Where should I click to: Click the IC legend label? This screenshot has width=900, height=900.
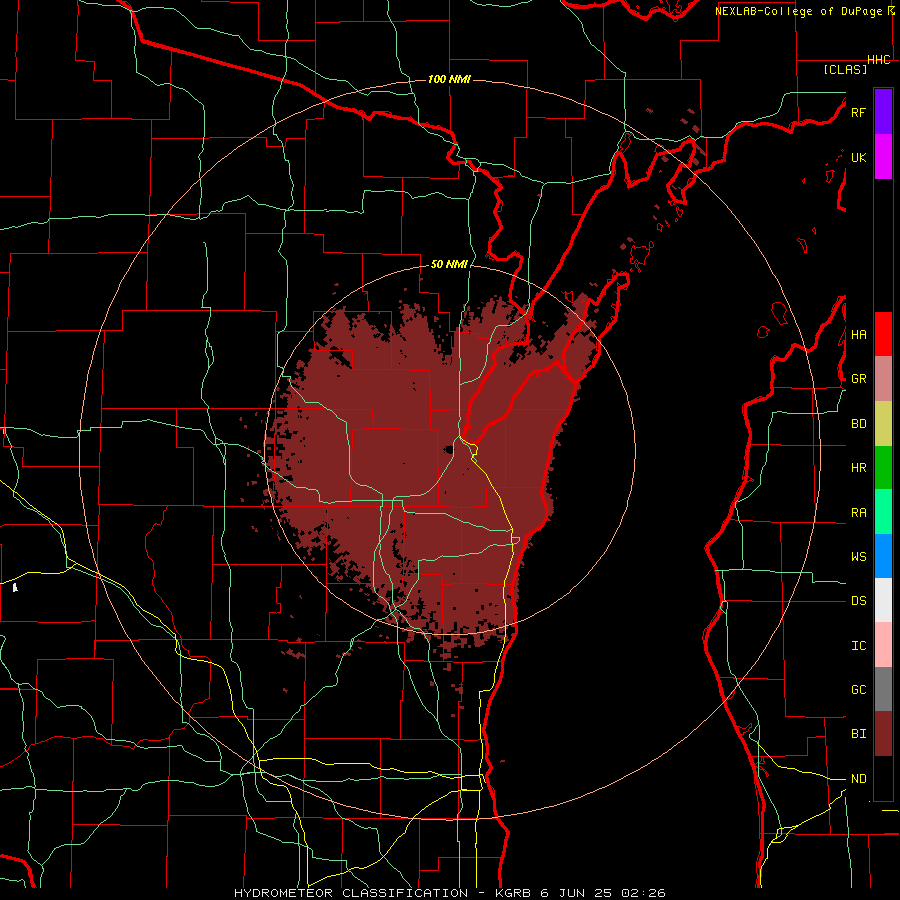[x=858, y=646]
